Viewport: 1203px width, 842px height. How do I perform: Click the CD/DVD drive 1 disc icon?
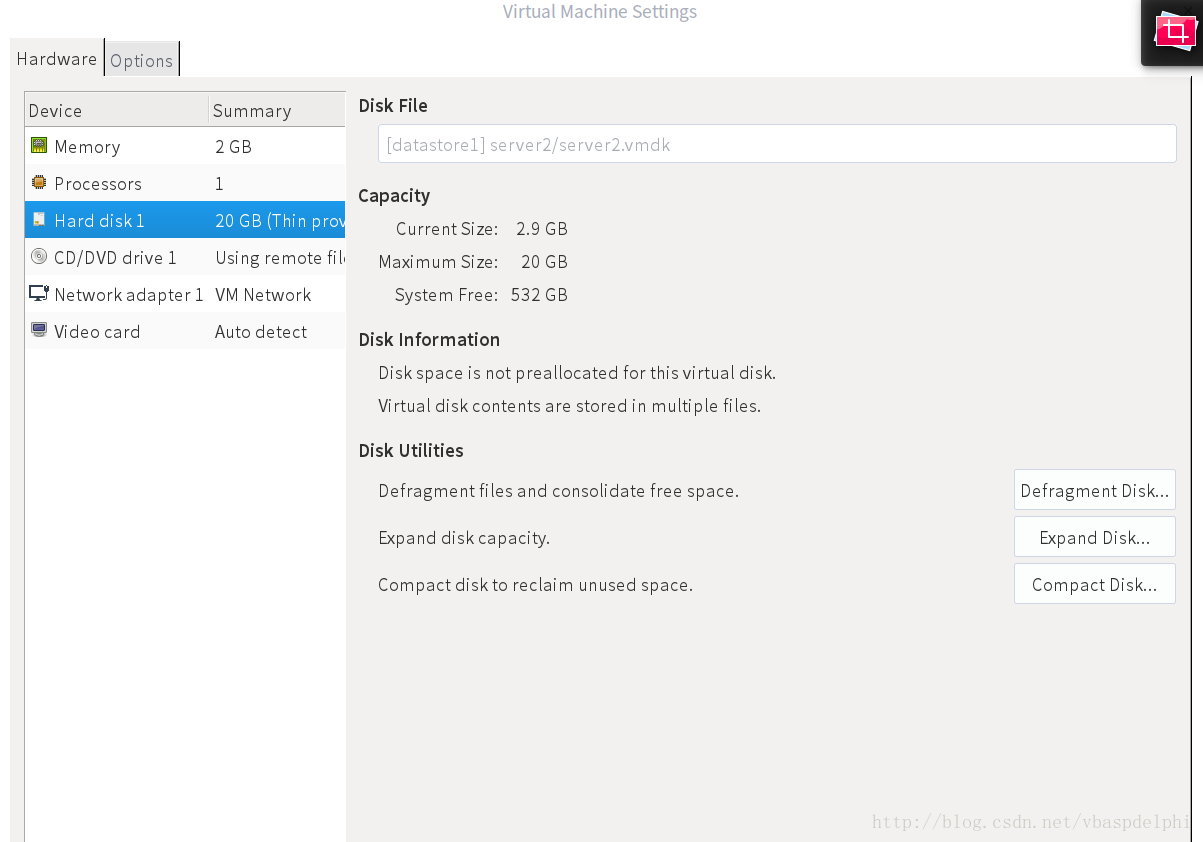pyautogui.click(x=39, y=257)
